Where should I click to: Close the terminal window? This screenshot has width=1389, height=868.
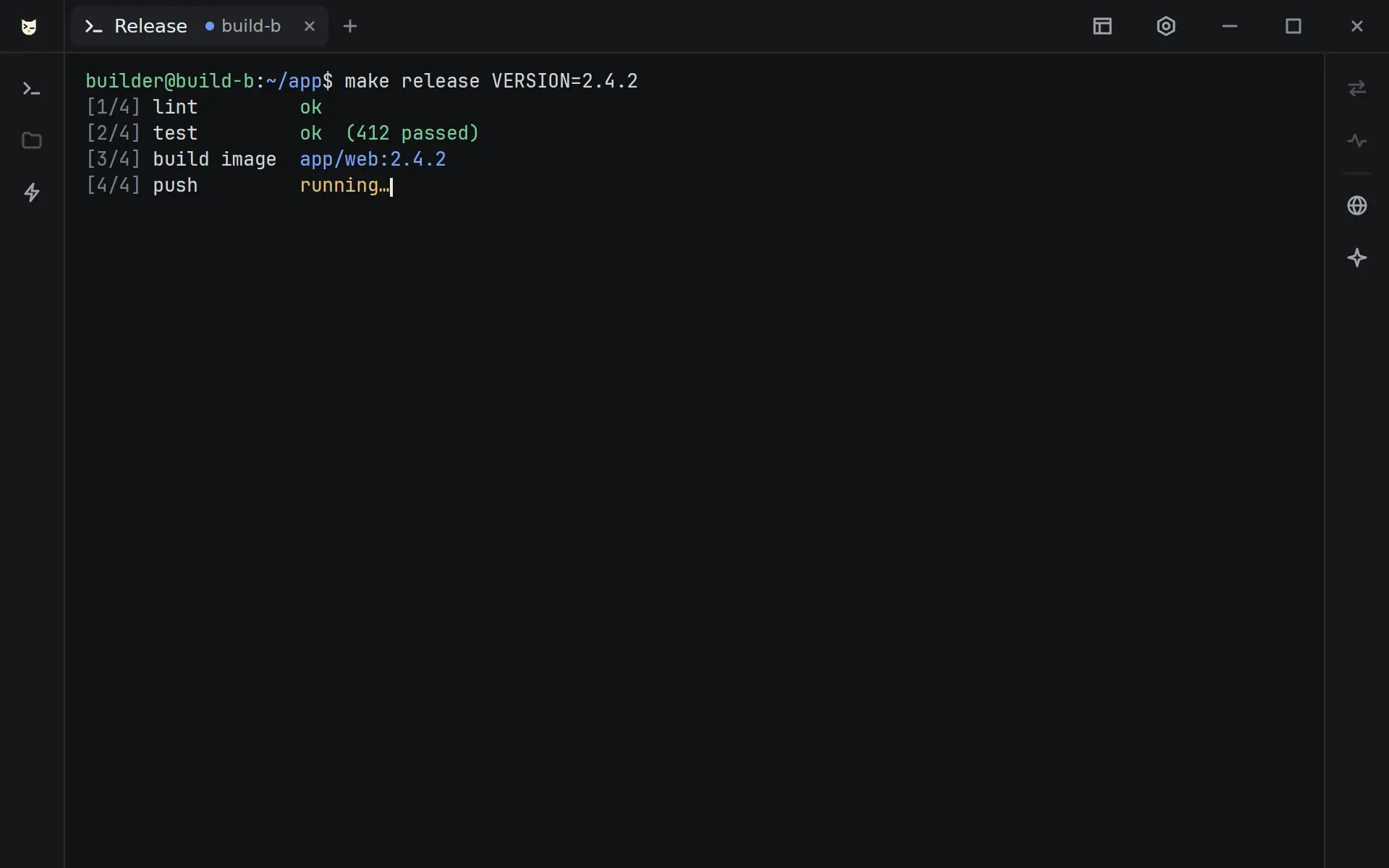coord(1357,26)
